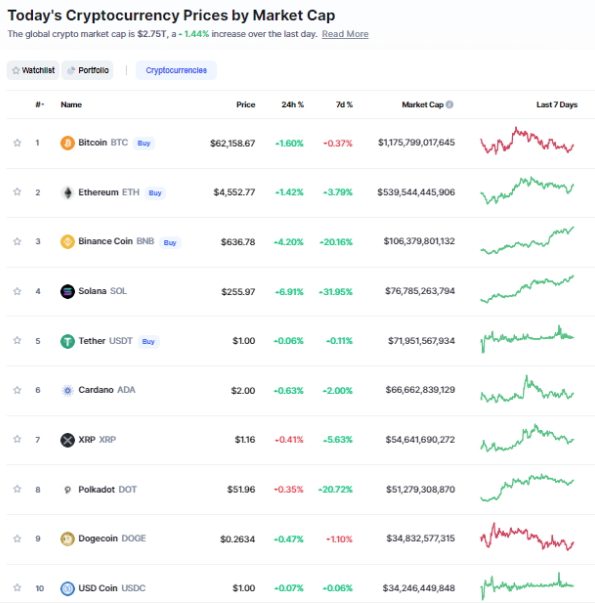Click the Binance Coin logo icon
Screen dimensions: 595x603
67,242
